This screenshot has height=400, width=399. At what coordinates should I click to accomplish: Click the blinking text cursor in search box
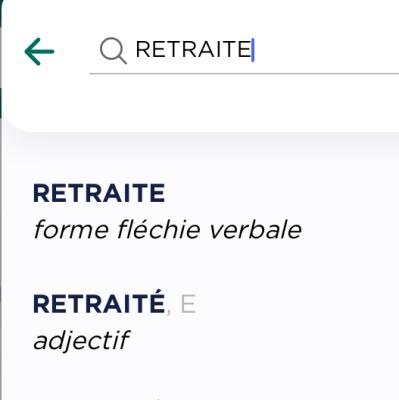click(253, 50)
